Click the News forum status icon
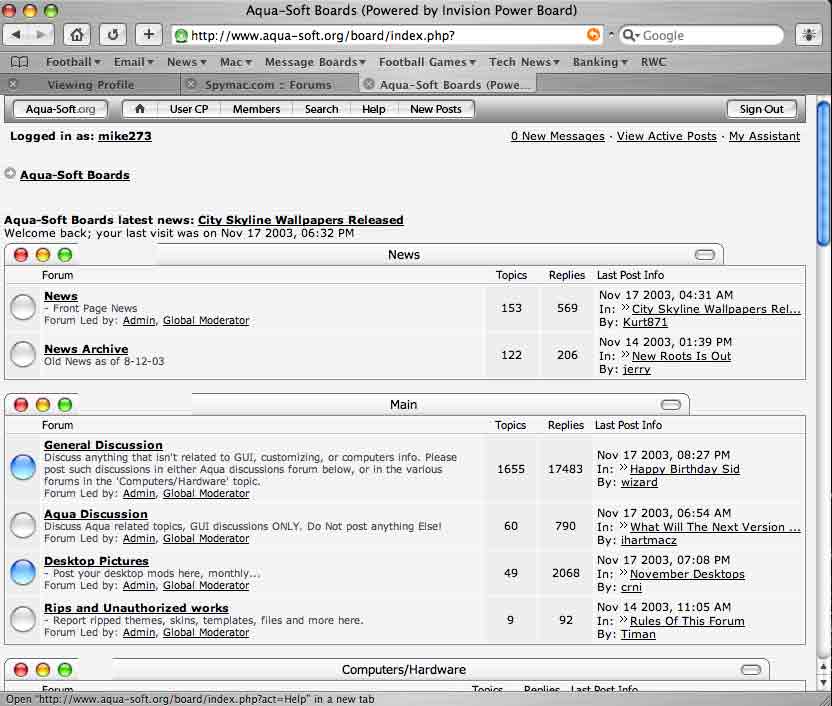832x706 pixels. pos(23,307)
